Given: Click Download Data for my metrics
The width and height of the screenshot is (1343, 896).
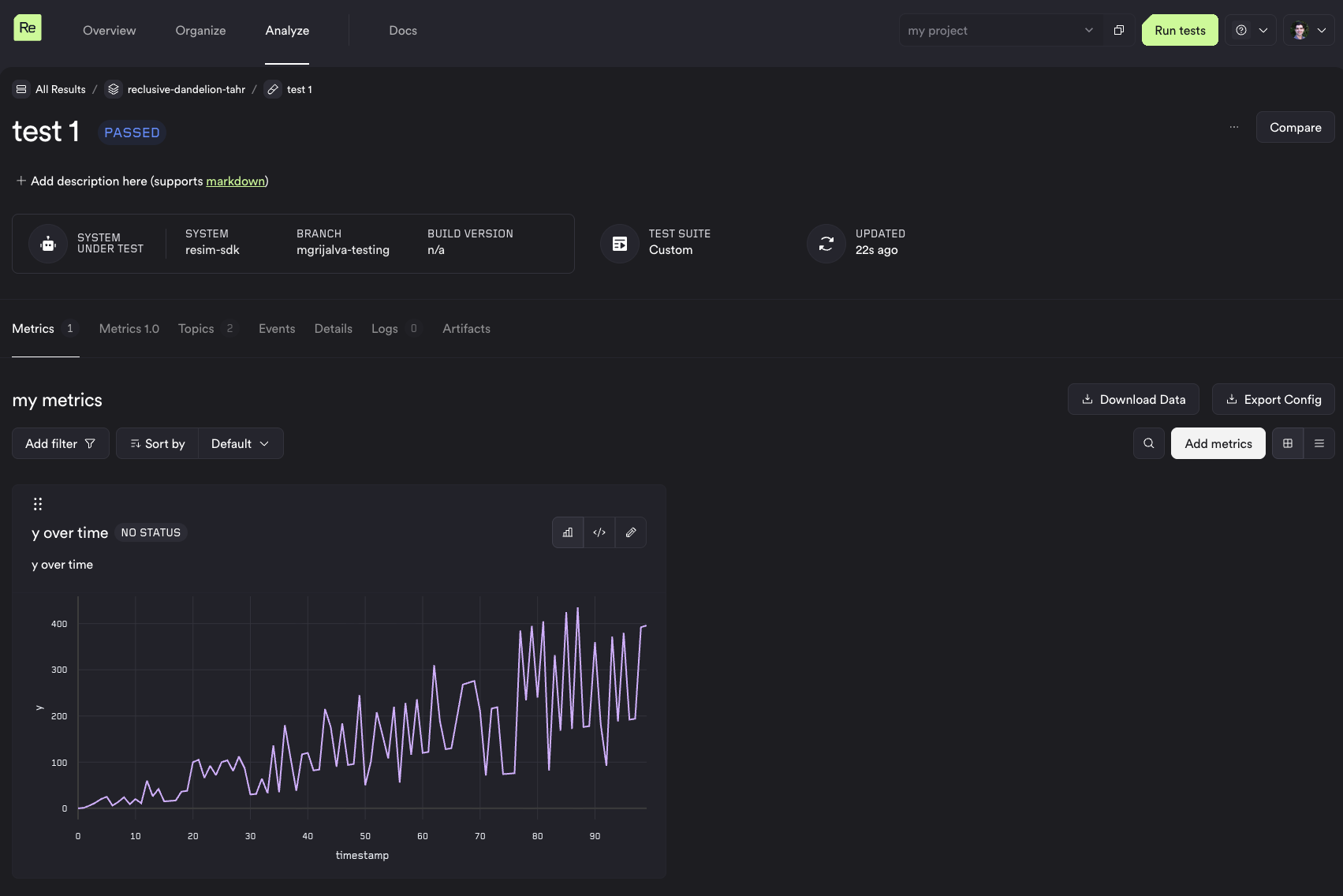Looking at the screenshot, I should pos(1133,399).
